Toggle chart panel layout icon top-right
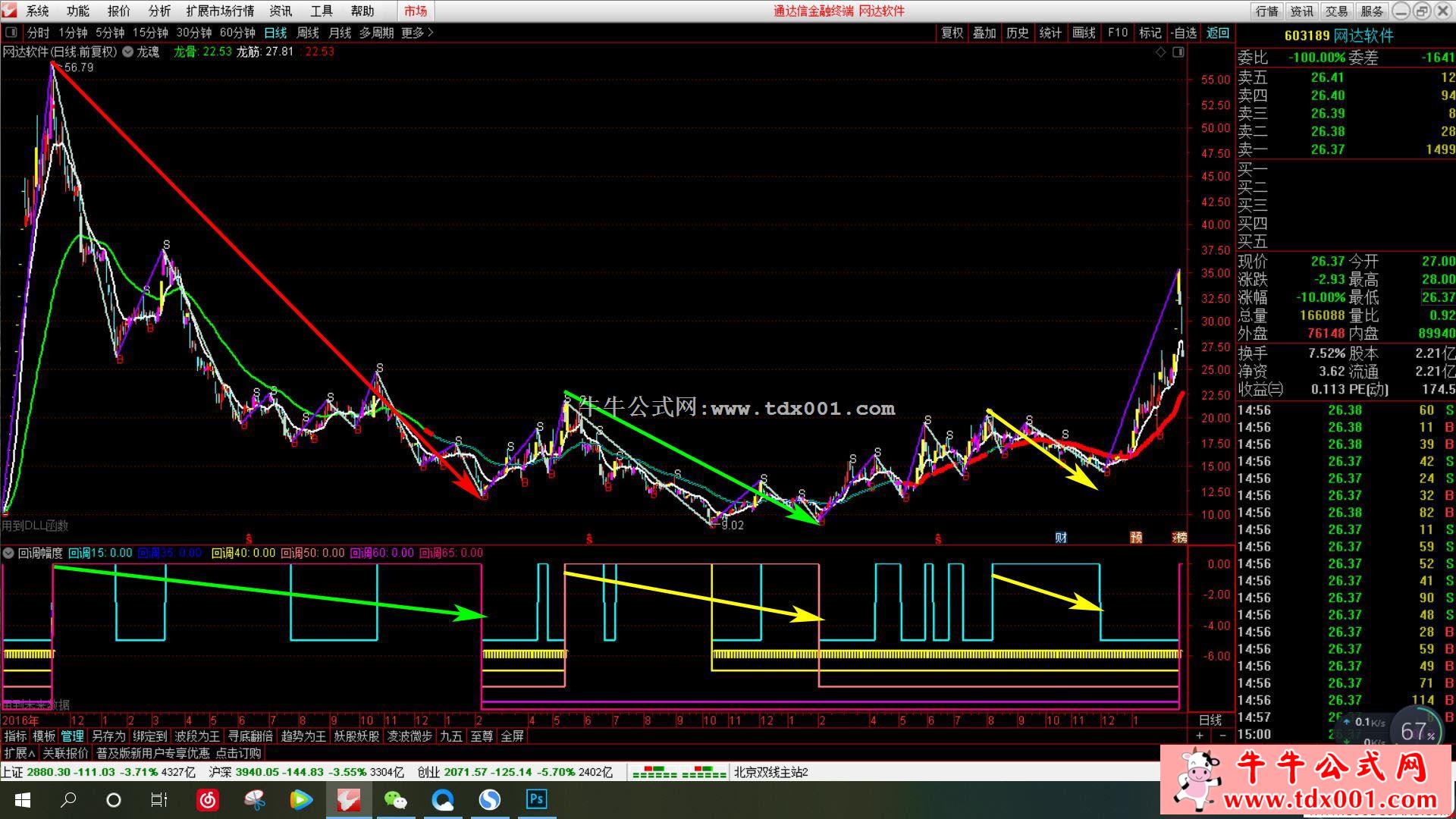Image resolution: width=1456 pixels, height=819 pixels. pos(1178,52)
